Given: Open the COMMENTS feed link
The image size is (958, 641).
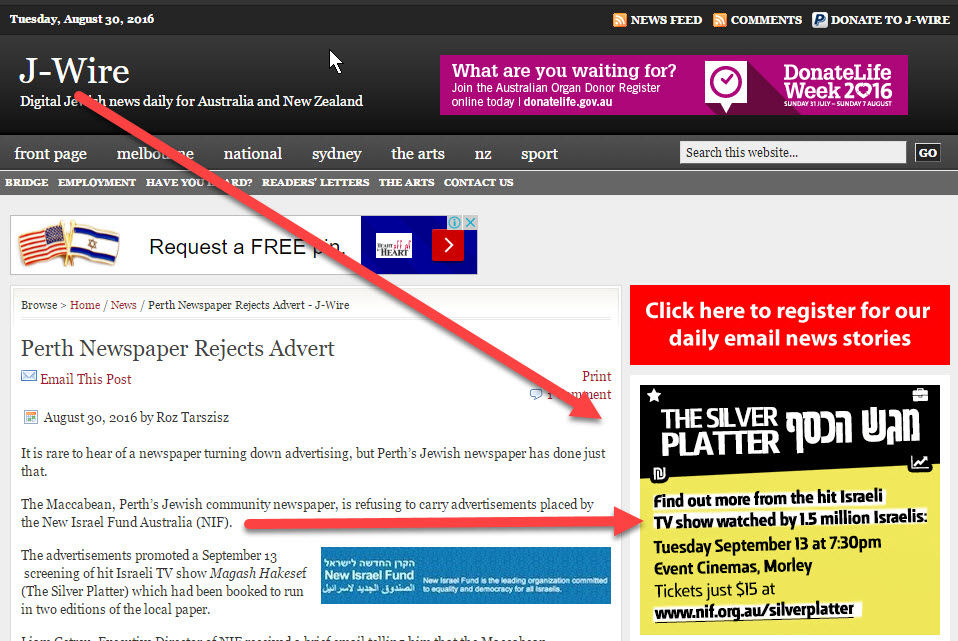Looking at the screenshot, I should 766,20.
